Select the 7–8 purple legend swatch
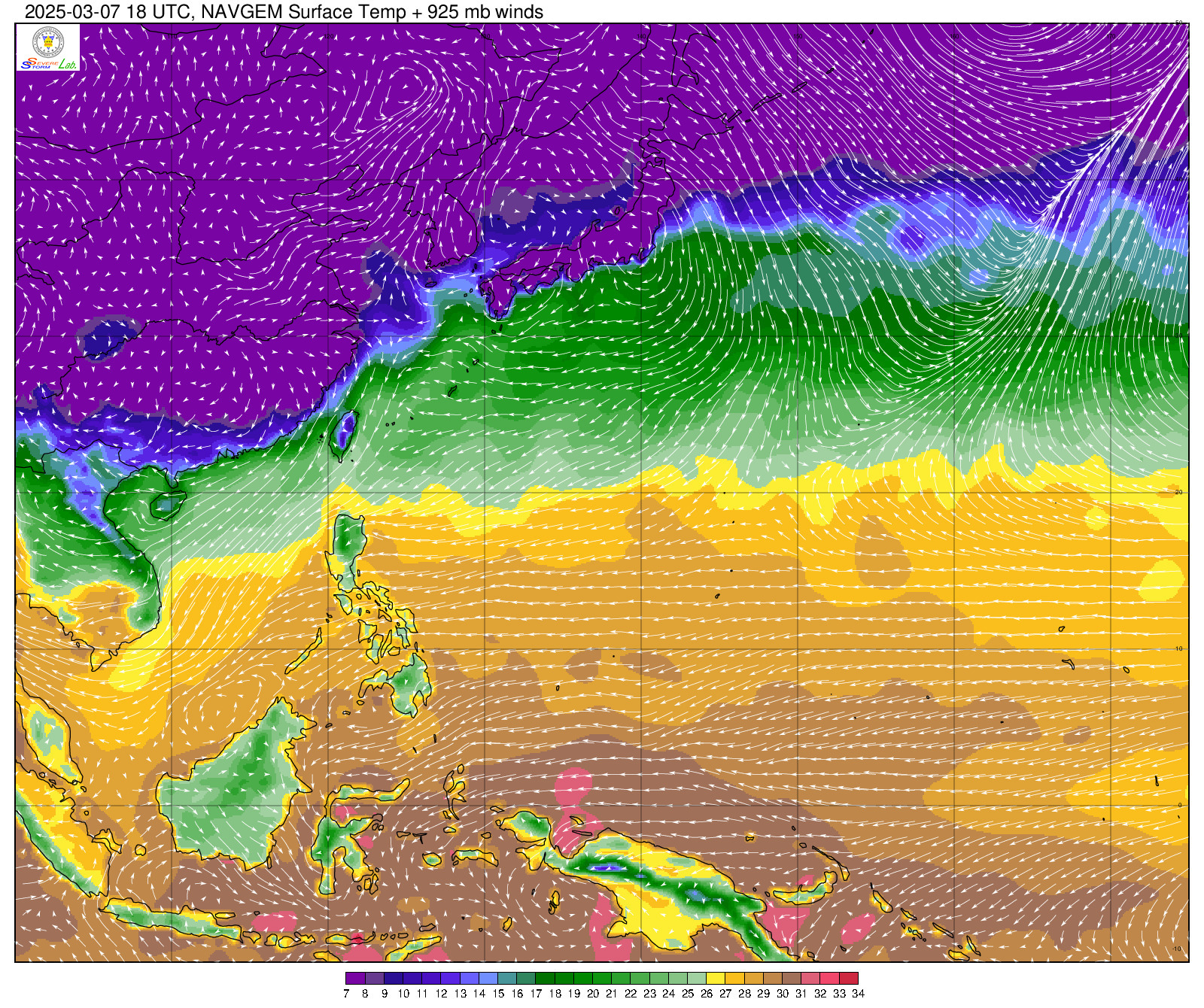The height and width of the screenshot is (1008, 1204). click(355, 979)
